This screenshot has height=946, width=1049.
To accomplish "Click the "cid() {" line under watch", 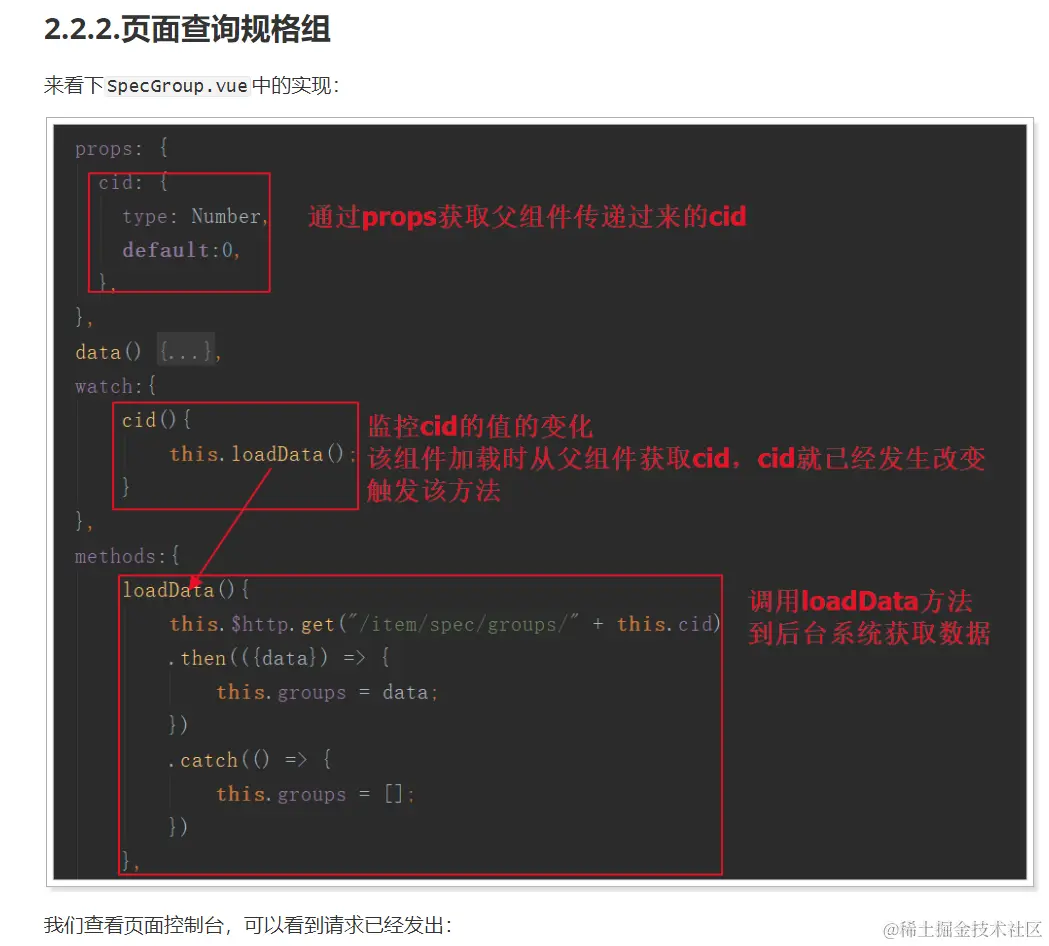I will [157, 420].
